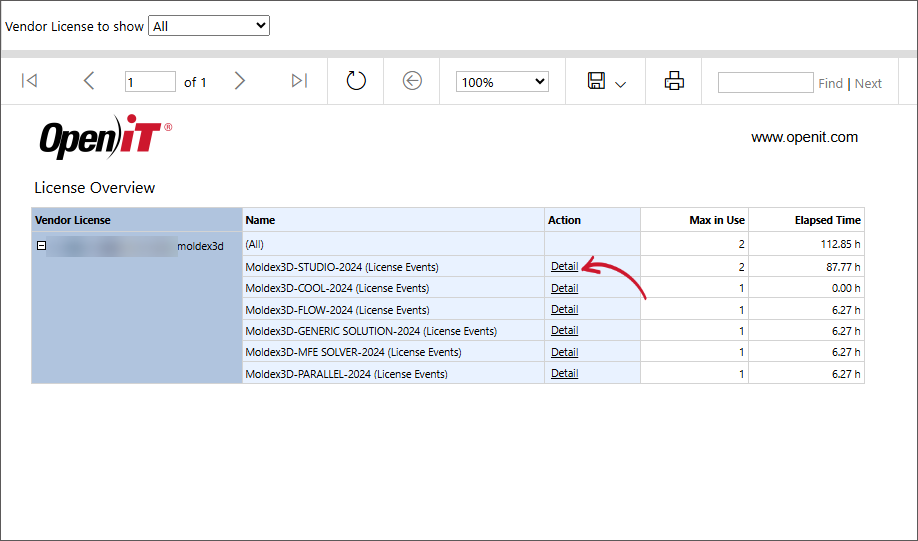This screenshot has height=541, width=918.
Task: Select Moldex3D-GENERIC SOLUTION-2024 (License Events) name
Action: 371,331
